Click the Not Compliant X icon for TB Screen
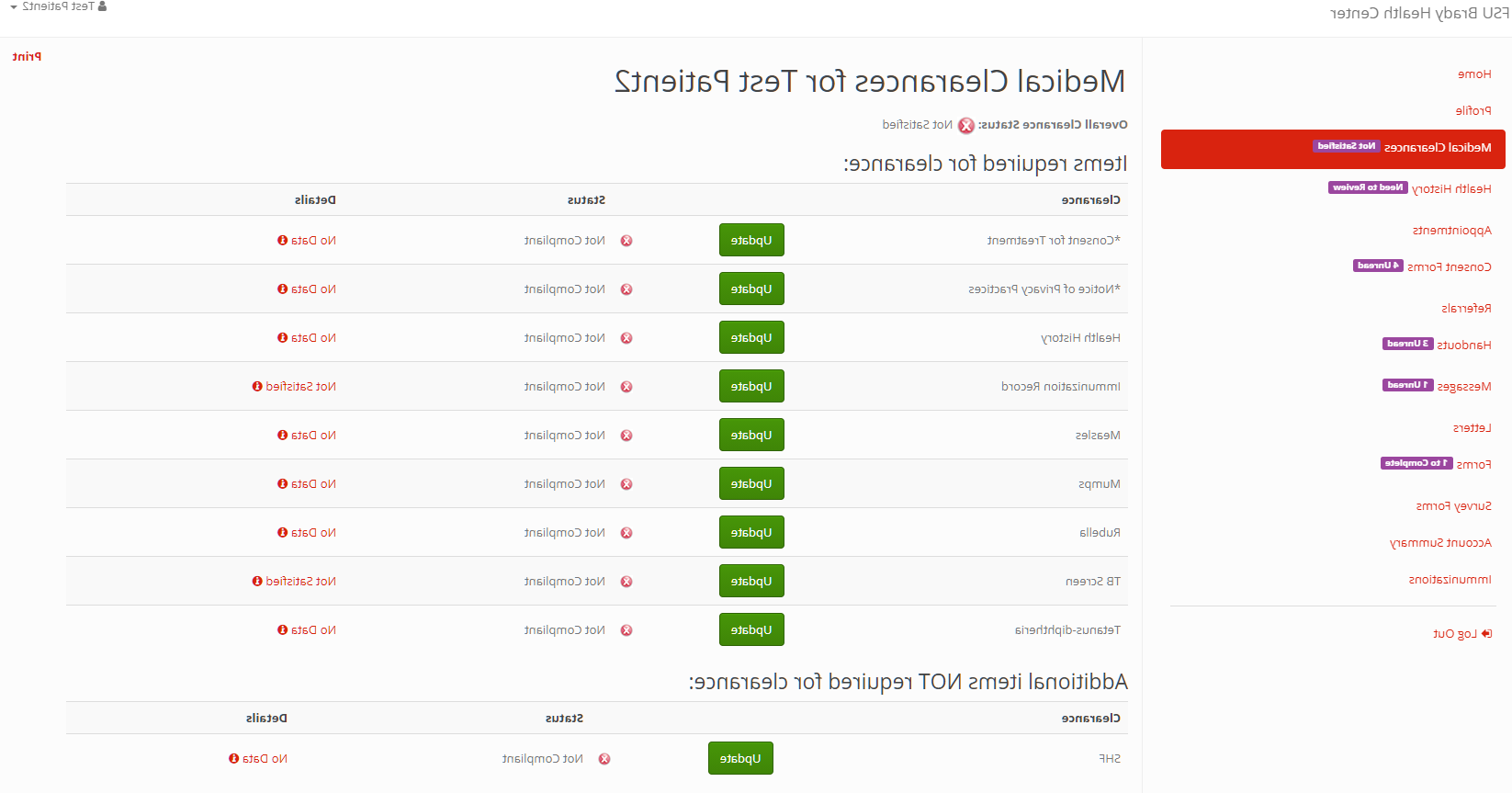 [x=626, y=582]
